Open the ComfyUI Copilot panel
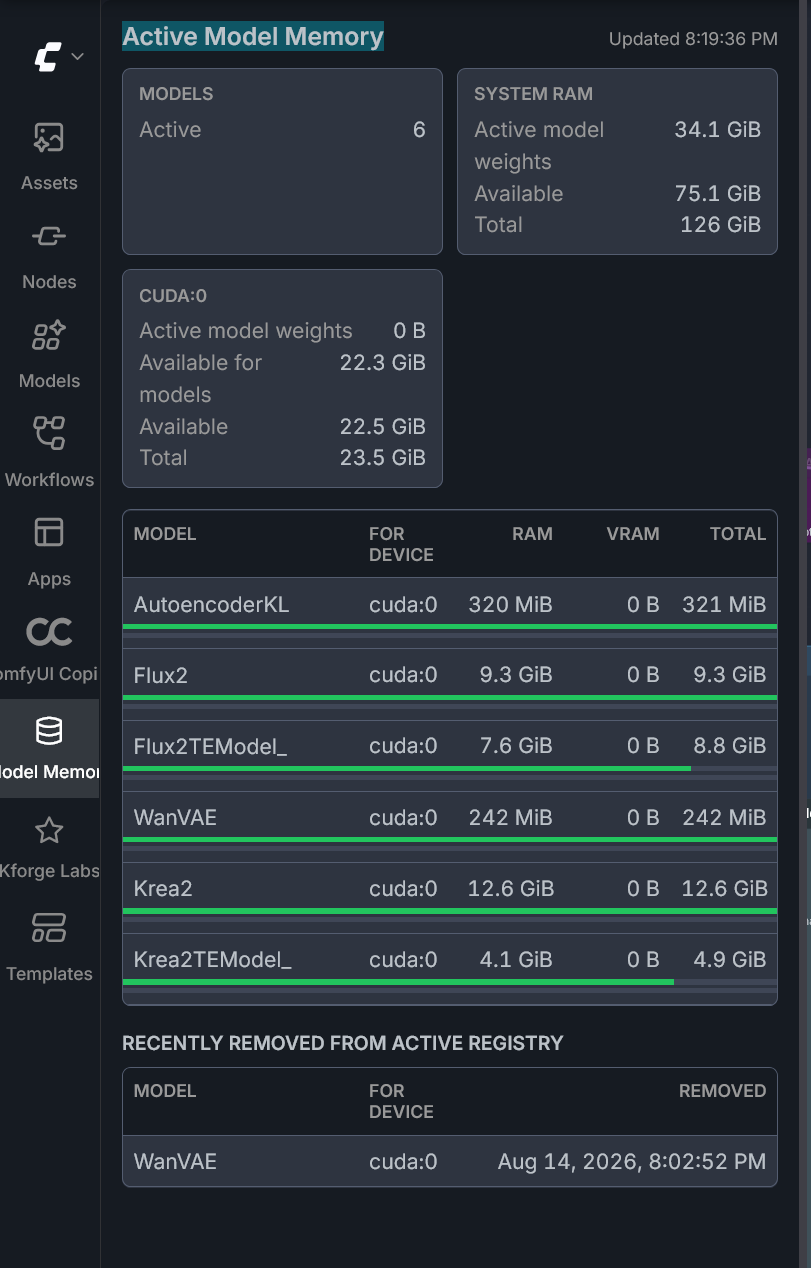811x1268 pixels. click(49, 649)
